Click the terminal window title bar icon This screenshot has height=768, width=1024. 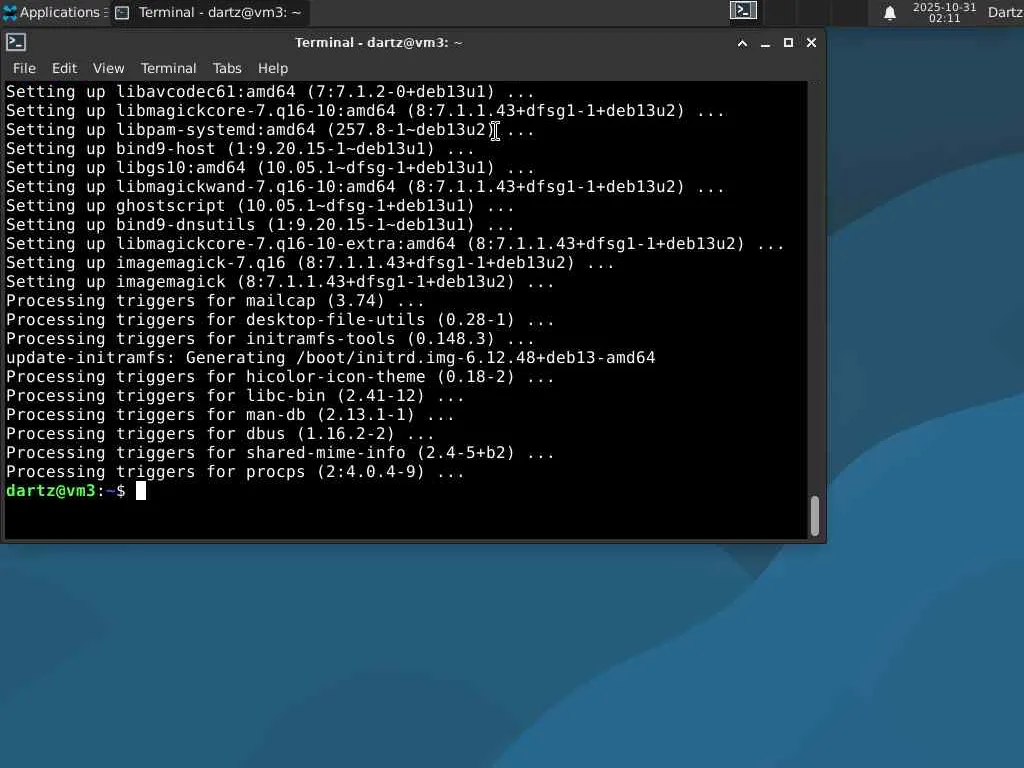[16, 42]
